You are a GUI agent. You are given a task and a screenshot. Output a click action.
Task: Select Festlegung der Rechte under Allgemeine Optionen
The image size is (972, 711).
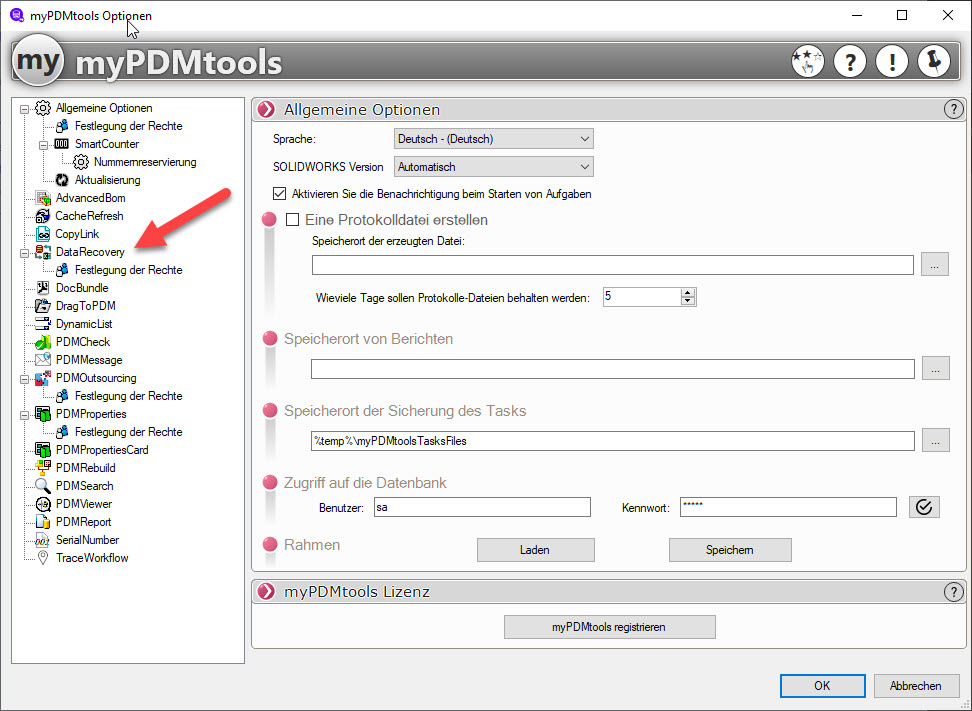point(128,126)
